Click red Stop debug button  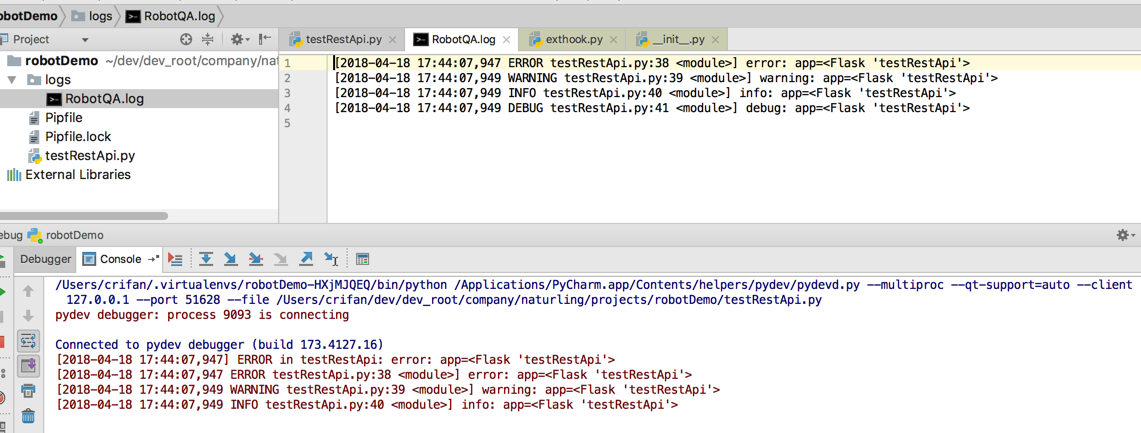click(x=2, y=341)
